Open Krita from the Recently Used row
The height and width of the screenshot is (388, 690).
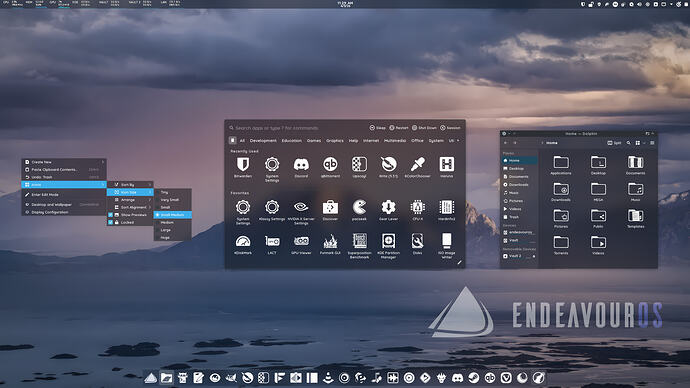pyautogui.click(x=388, y=167)
